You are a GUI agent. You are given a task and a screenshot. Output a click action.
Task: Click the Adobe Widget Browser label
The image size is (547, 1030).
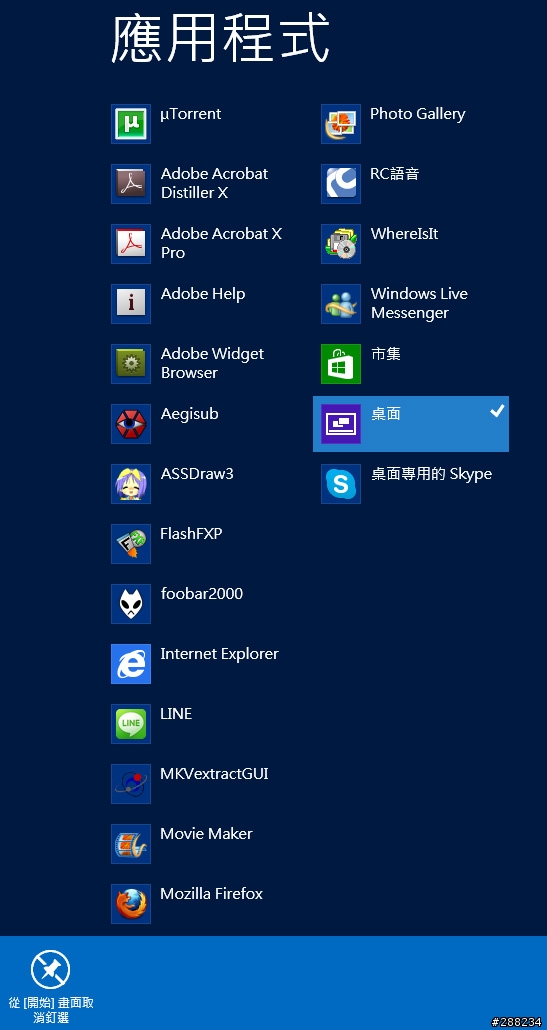click(x=212, y=363)
